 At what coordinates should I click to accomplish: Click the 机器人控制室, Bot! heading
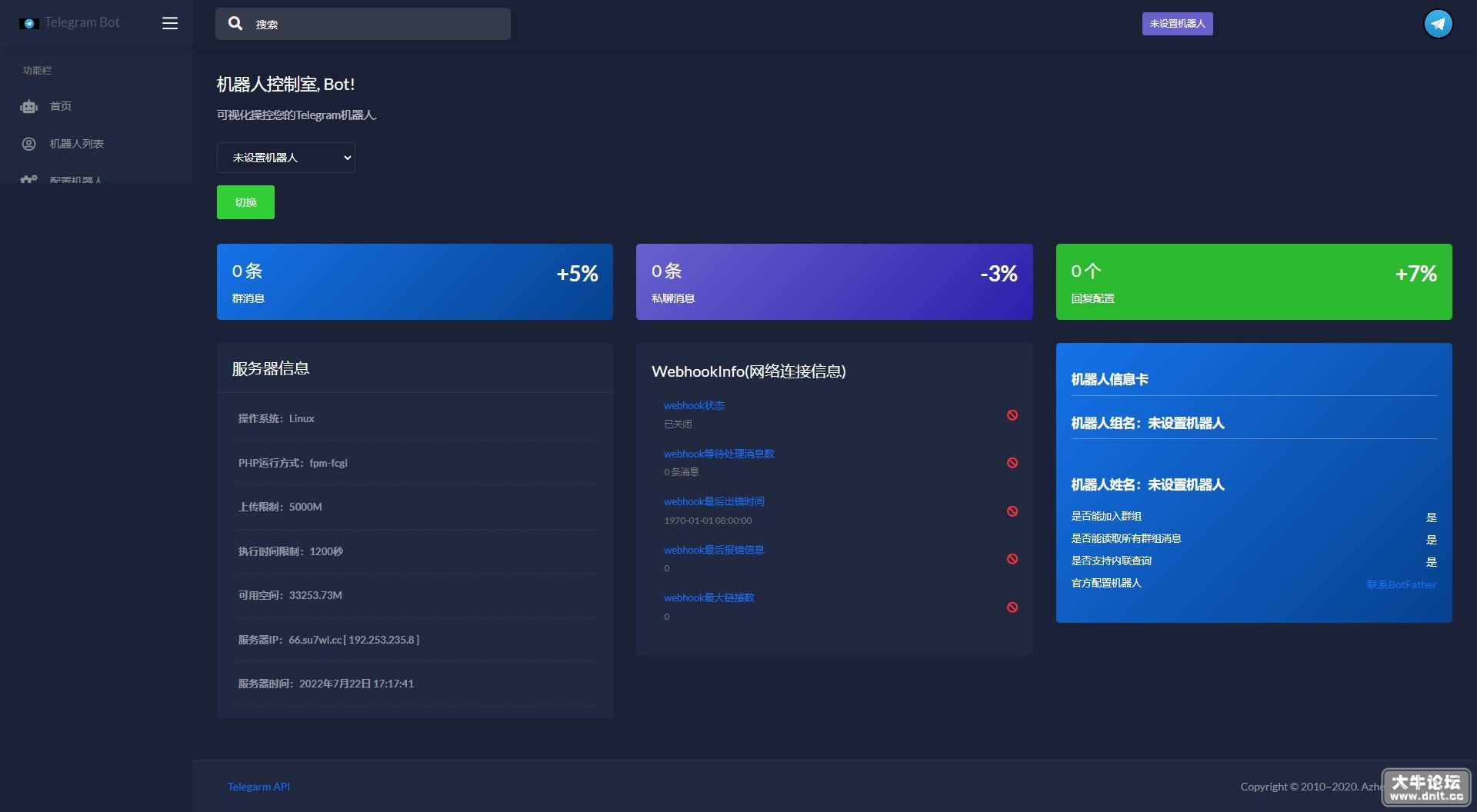pos(285,84)
